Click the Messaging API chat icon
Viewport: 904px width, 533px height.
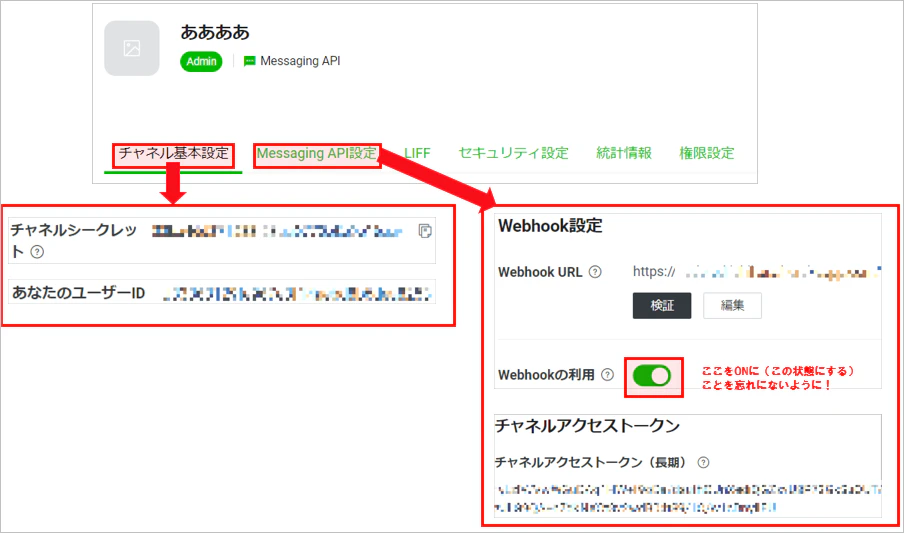(249, 61)
